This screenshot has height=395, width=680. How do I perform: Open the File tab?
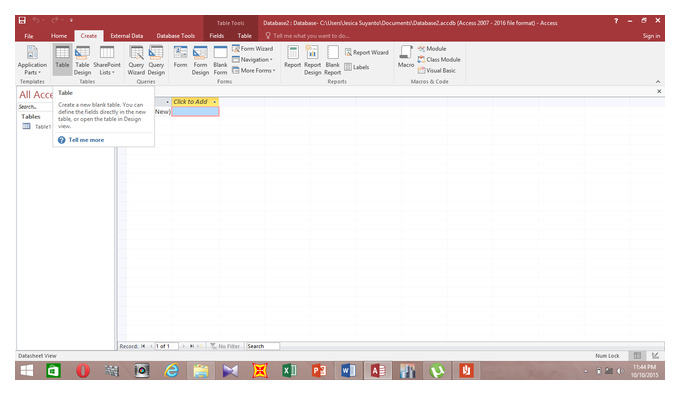[x=29, y=36]
